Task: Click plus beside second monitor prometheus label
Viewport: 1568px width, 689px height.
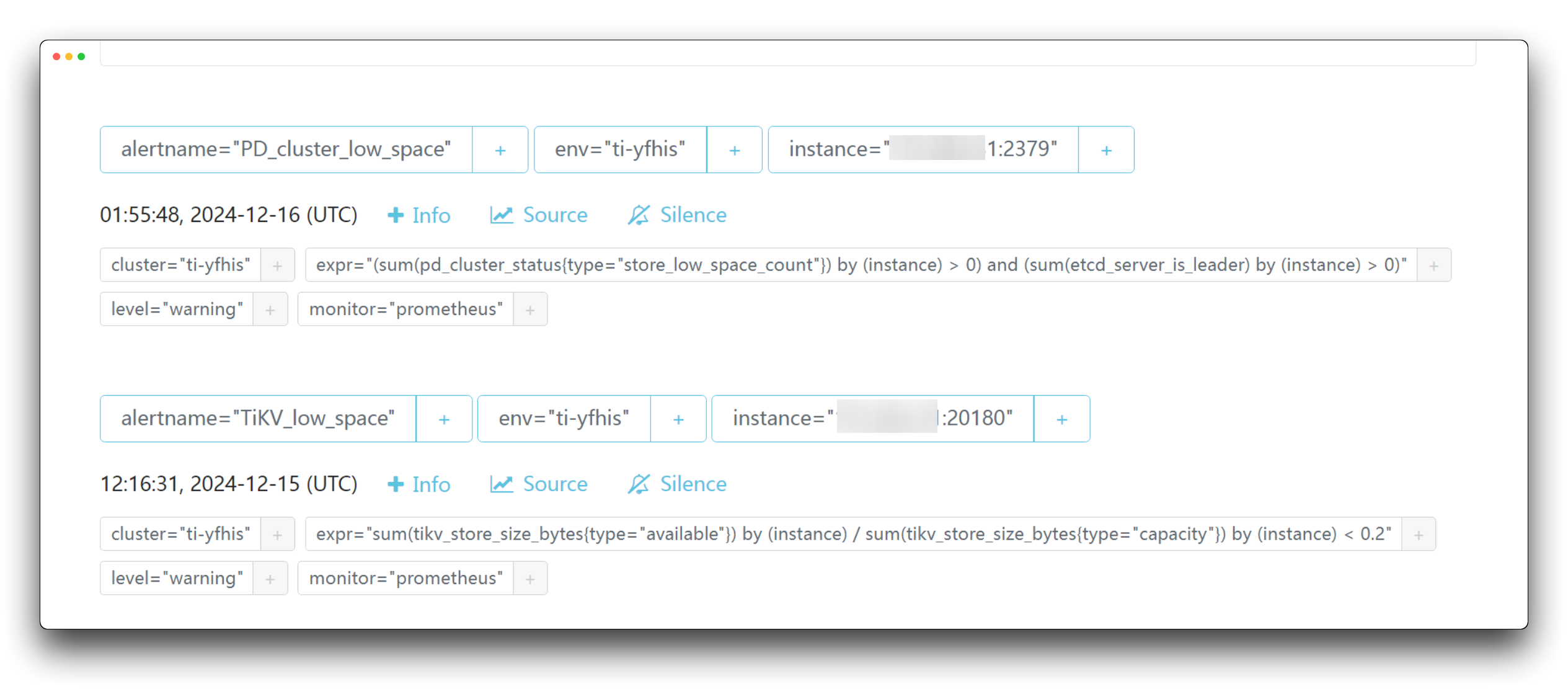Action: coord(530,579)
